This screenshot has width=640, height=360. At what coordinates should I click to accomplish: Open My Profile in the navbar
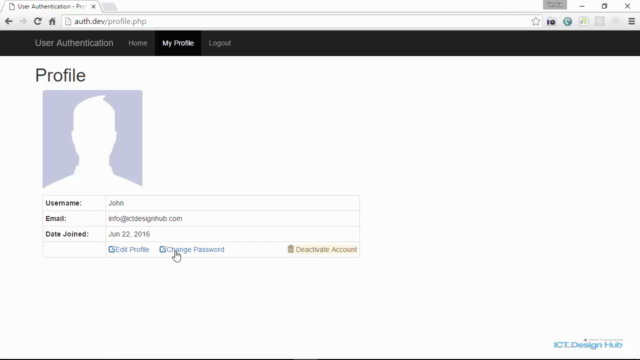point(178,43)
